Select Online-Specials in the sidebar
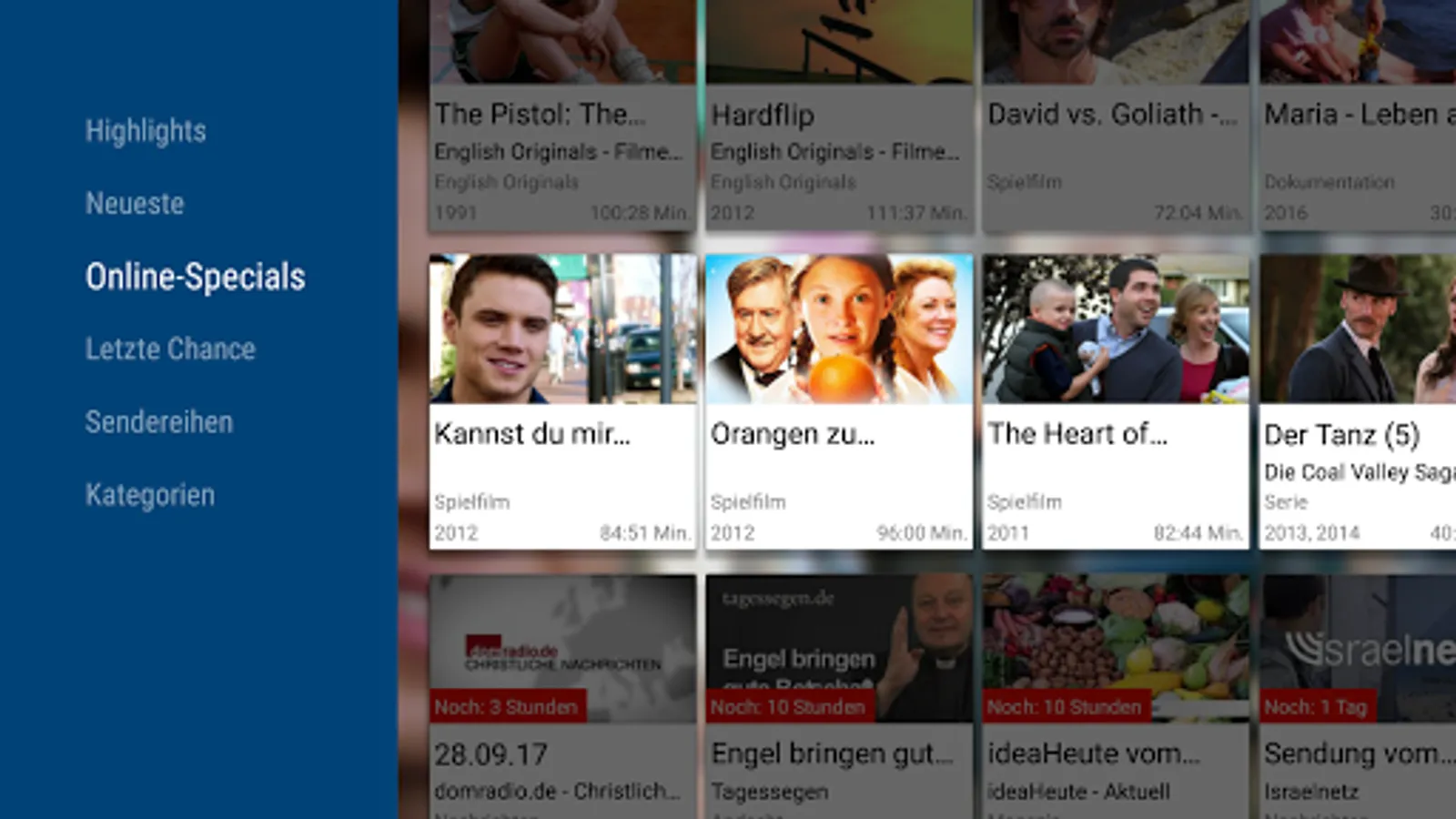1456x819 pixels. 196,277
